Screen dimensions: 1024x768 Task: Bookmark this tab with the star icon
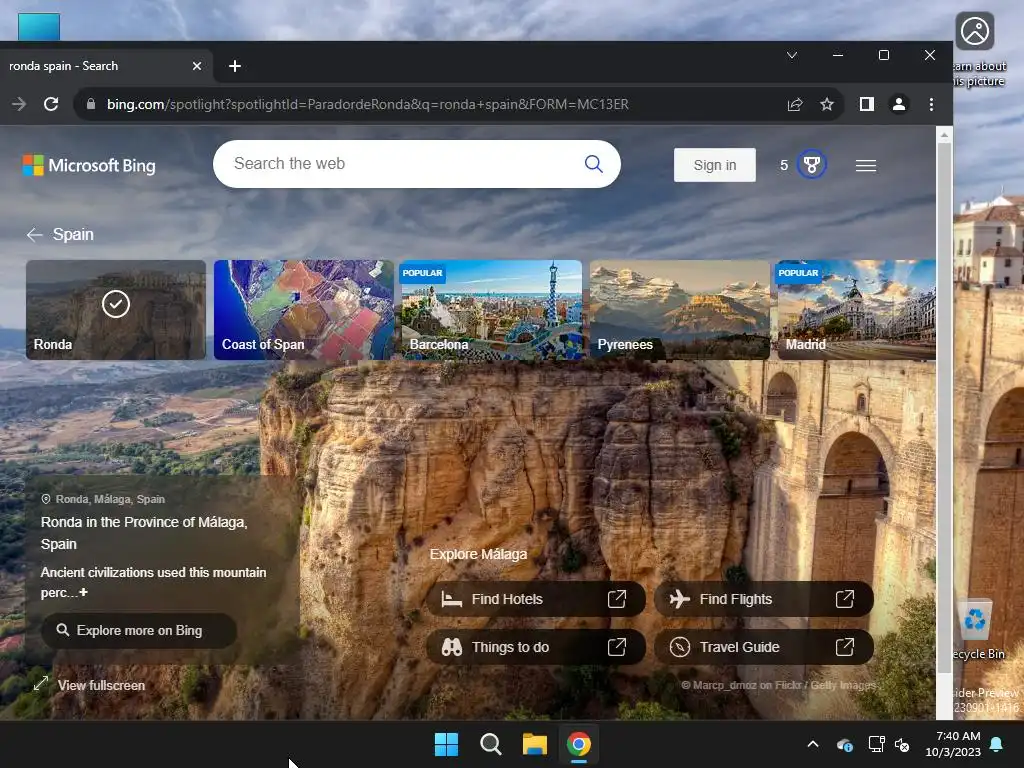point(827,104)
